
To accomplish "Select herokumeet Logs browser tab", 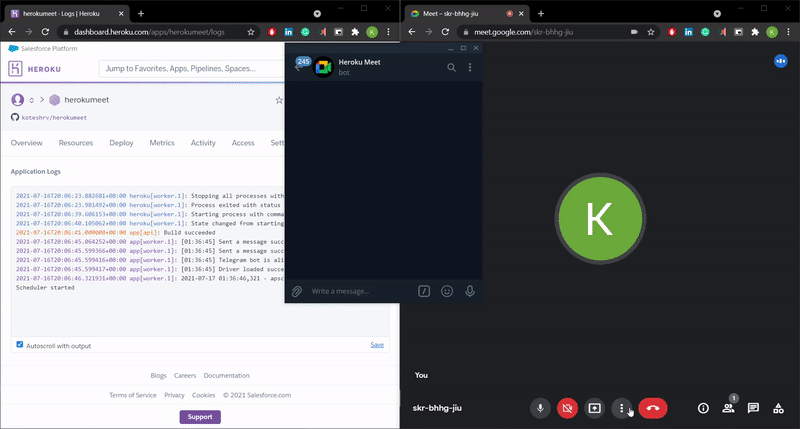I will coord(67,14).
